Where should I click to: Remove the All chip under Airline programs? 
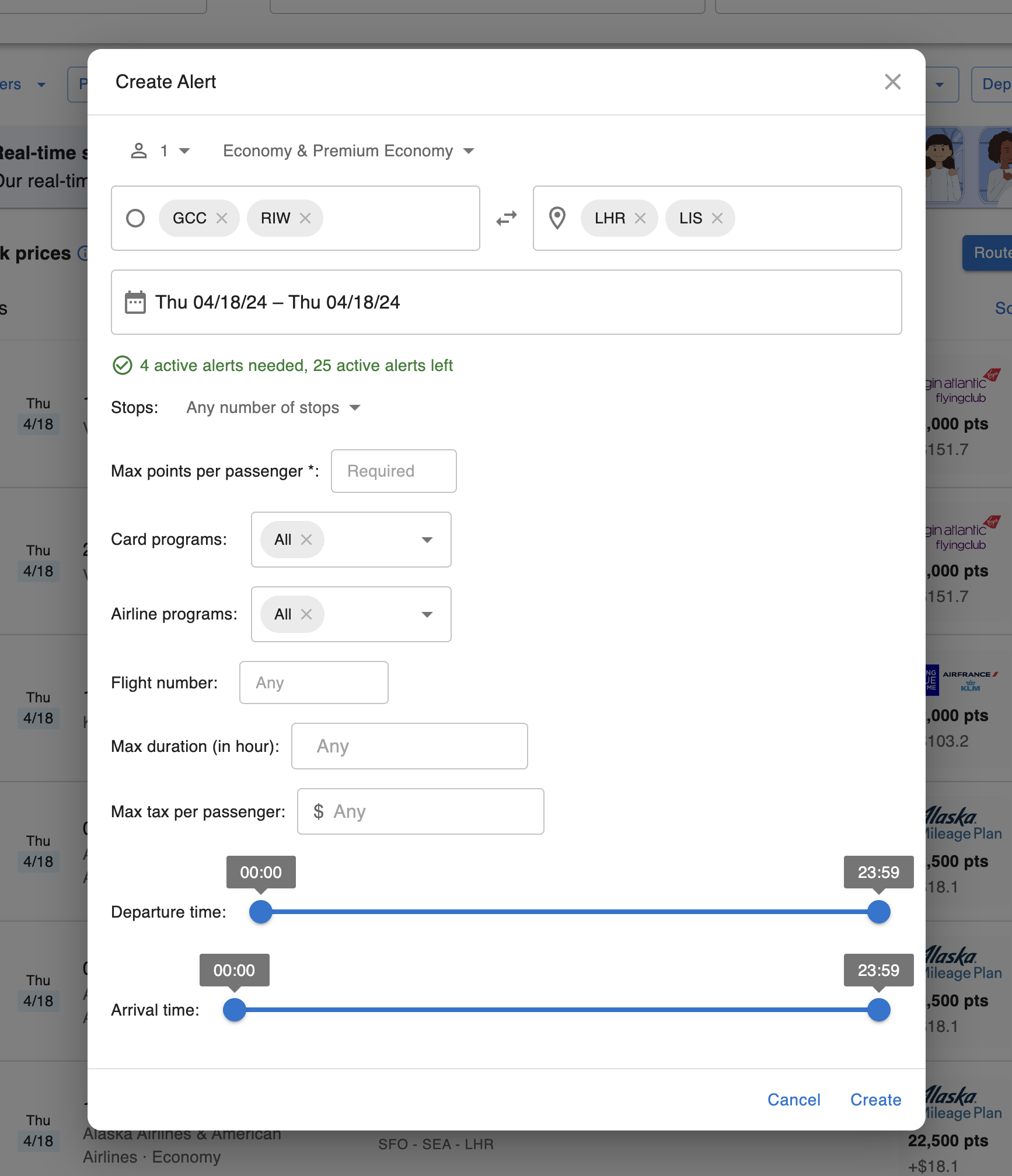[307, 614]
